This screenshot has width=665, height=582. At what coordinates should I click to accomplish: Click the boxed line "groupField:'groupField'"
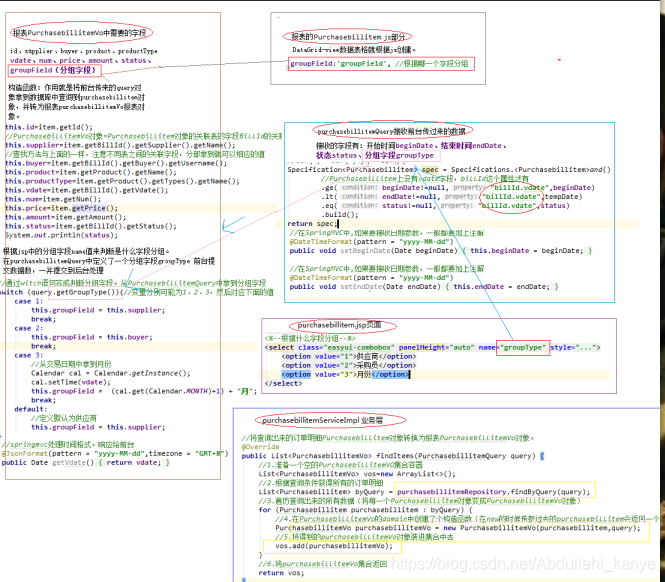tap(381, 64)
